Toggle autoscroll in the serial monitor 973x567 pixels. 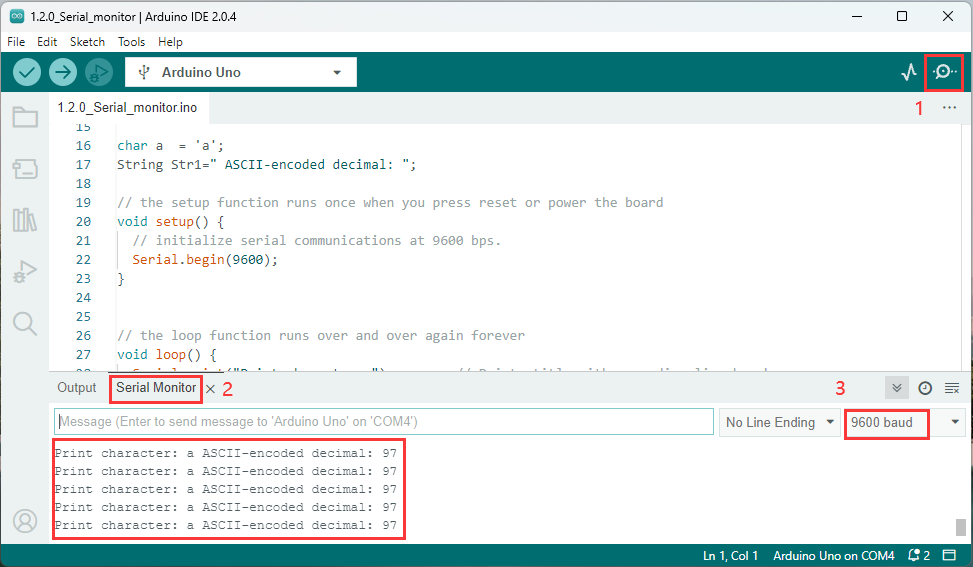[x=897, y=388]
